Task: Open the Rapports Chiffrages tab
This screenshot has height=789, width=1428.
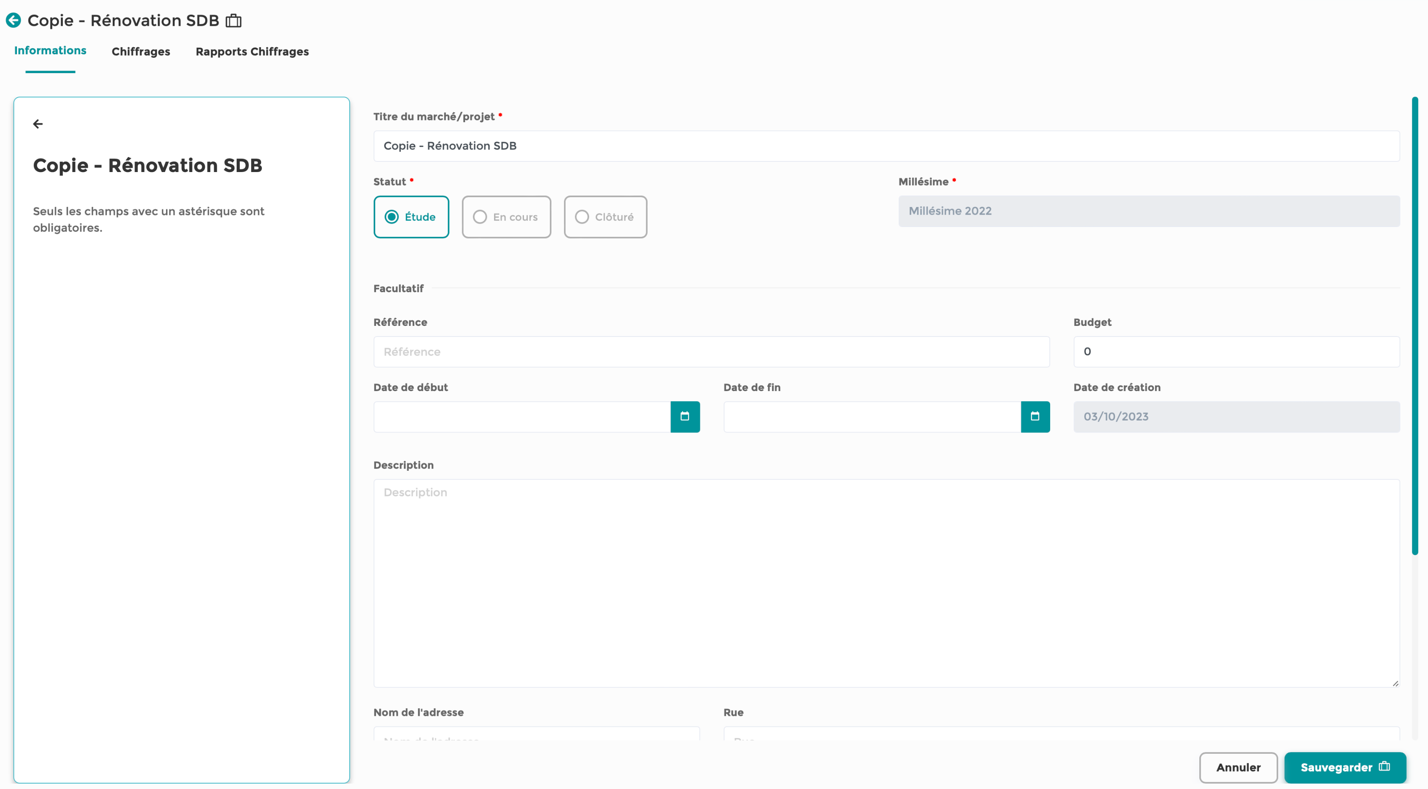Action: 252,52
